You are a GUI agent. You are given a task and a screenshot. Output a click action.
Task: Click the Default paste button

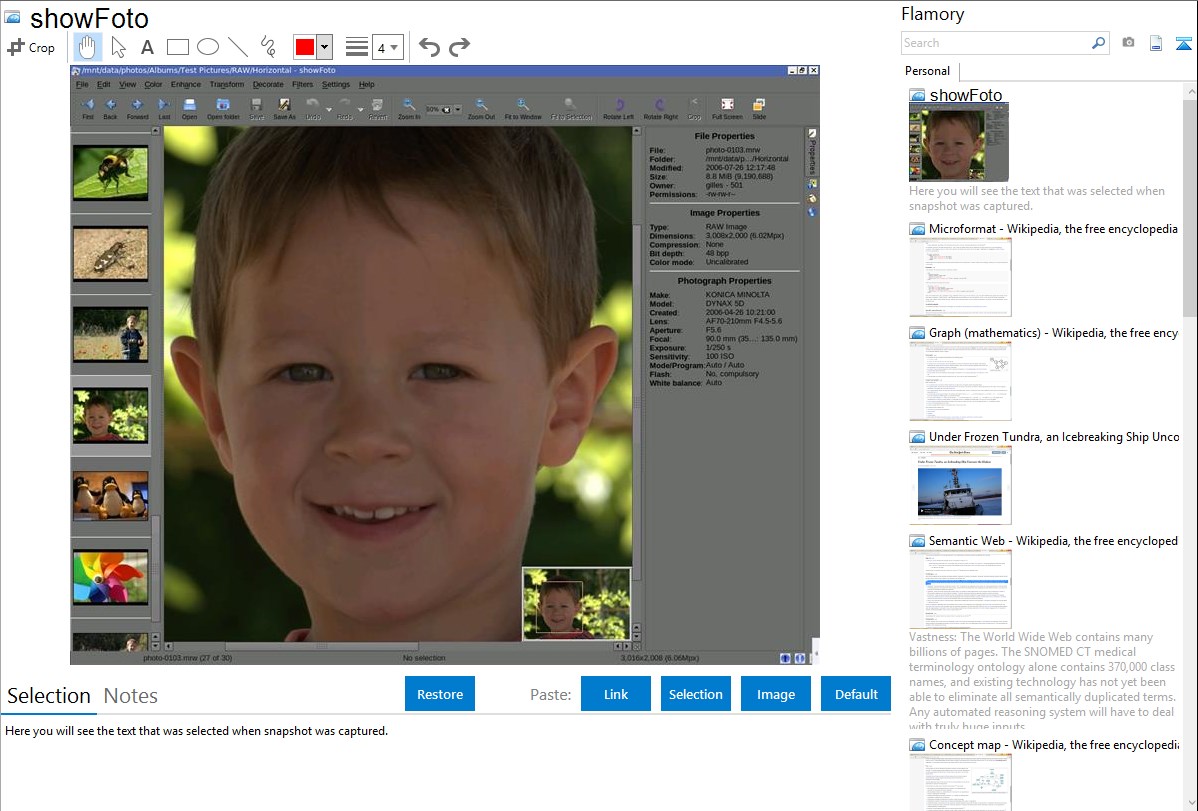[856, 694]
